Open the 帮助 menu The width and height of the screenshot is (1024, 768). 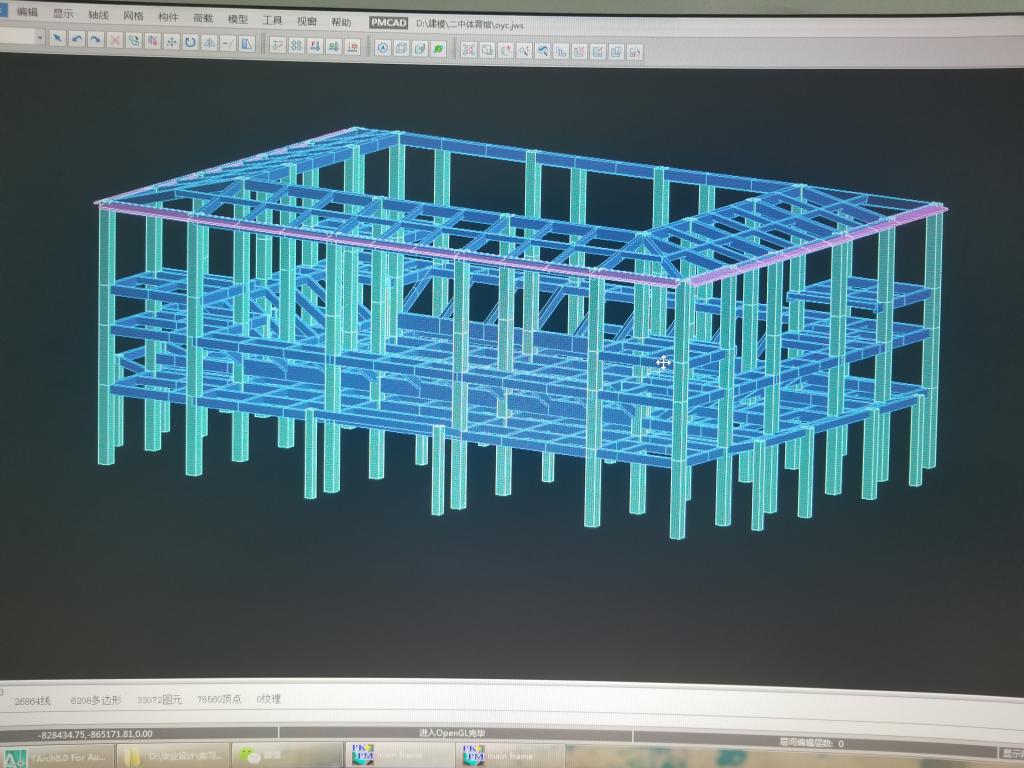341,21
